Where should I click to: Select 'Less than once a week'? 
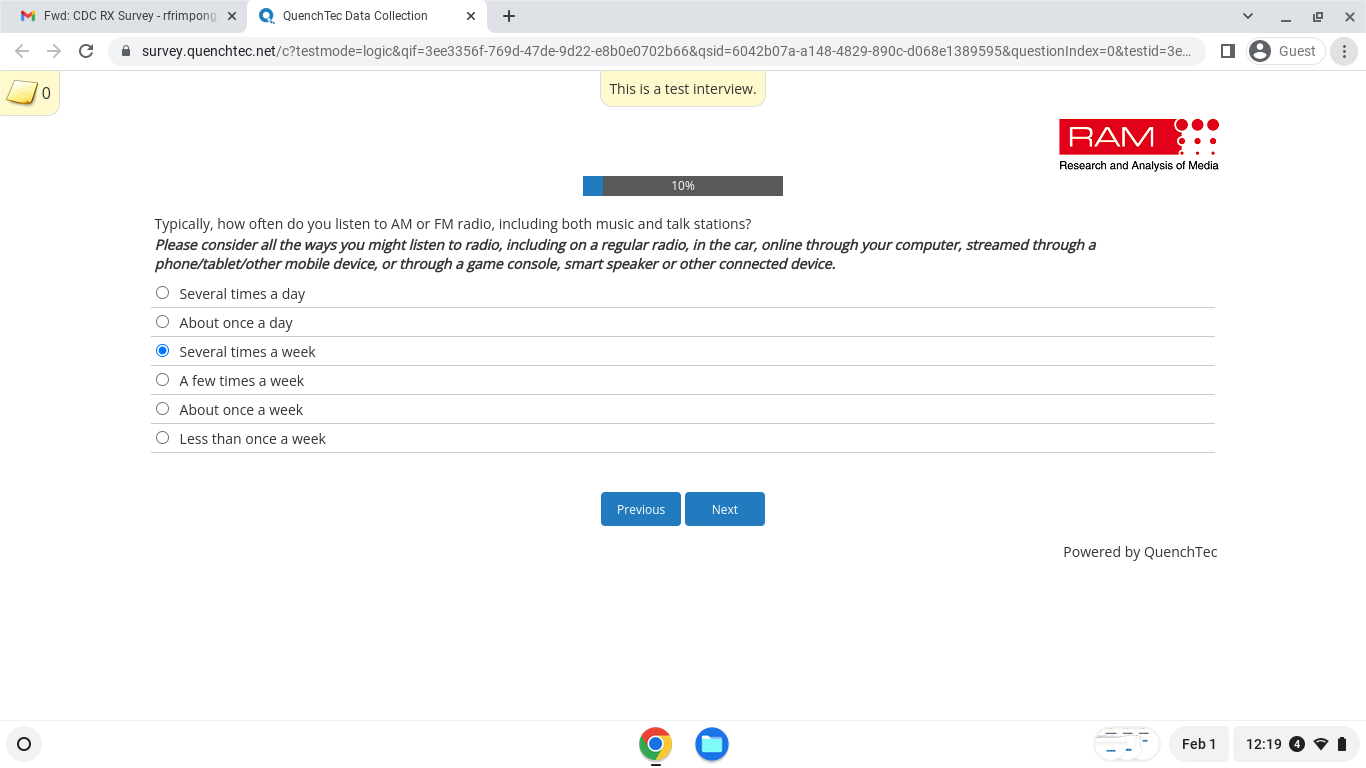(x=163, y=438)
